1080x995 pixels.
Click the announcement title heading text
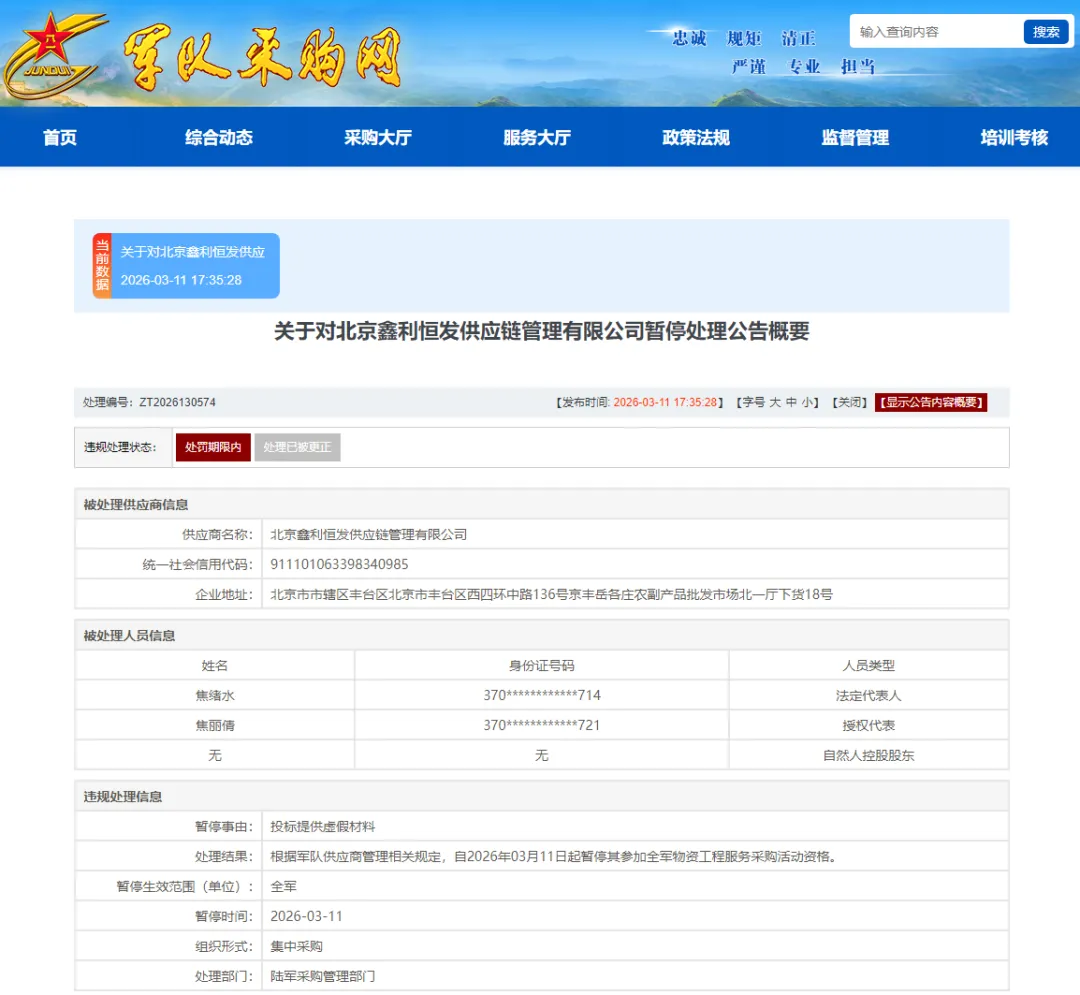pos(541,331)
